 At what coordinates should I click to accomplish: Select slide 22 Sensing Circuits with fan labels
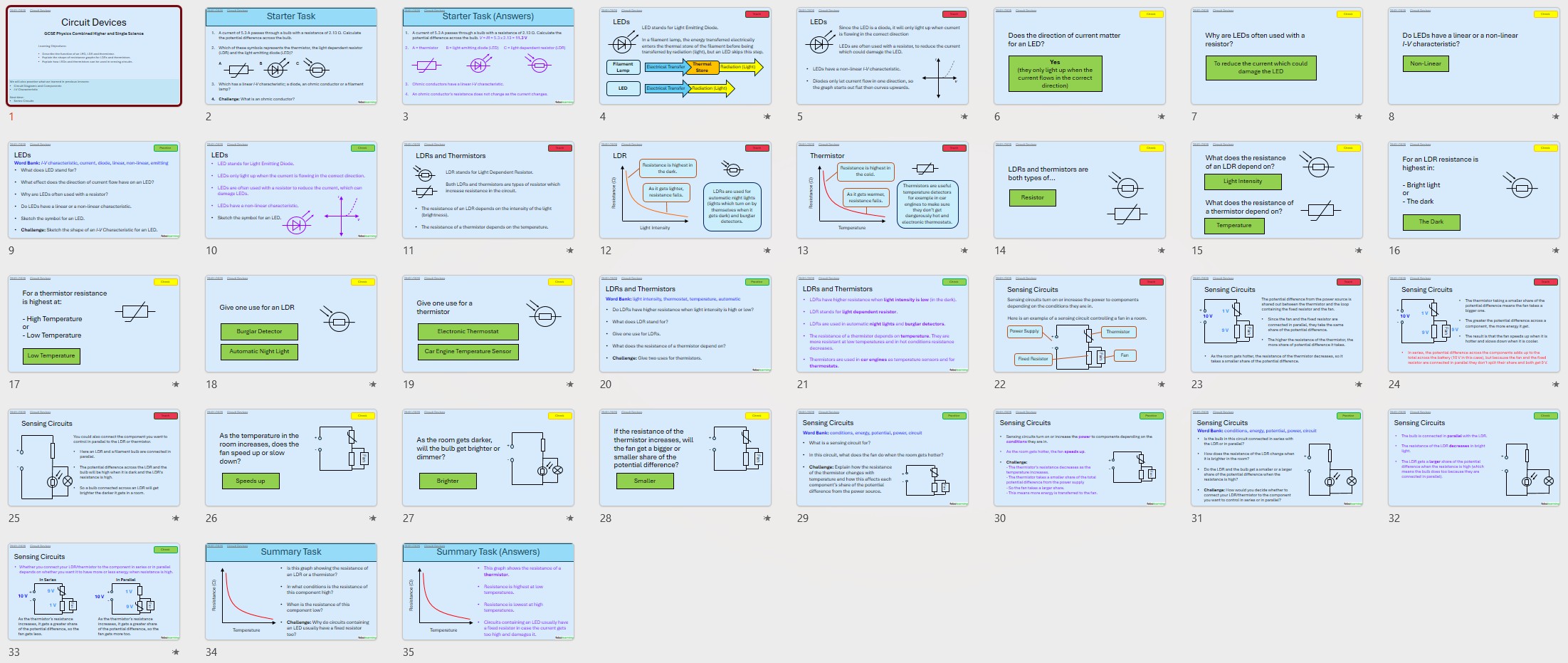(1080, 324)
